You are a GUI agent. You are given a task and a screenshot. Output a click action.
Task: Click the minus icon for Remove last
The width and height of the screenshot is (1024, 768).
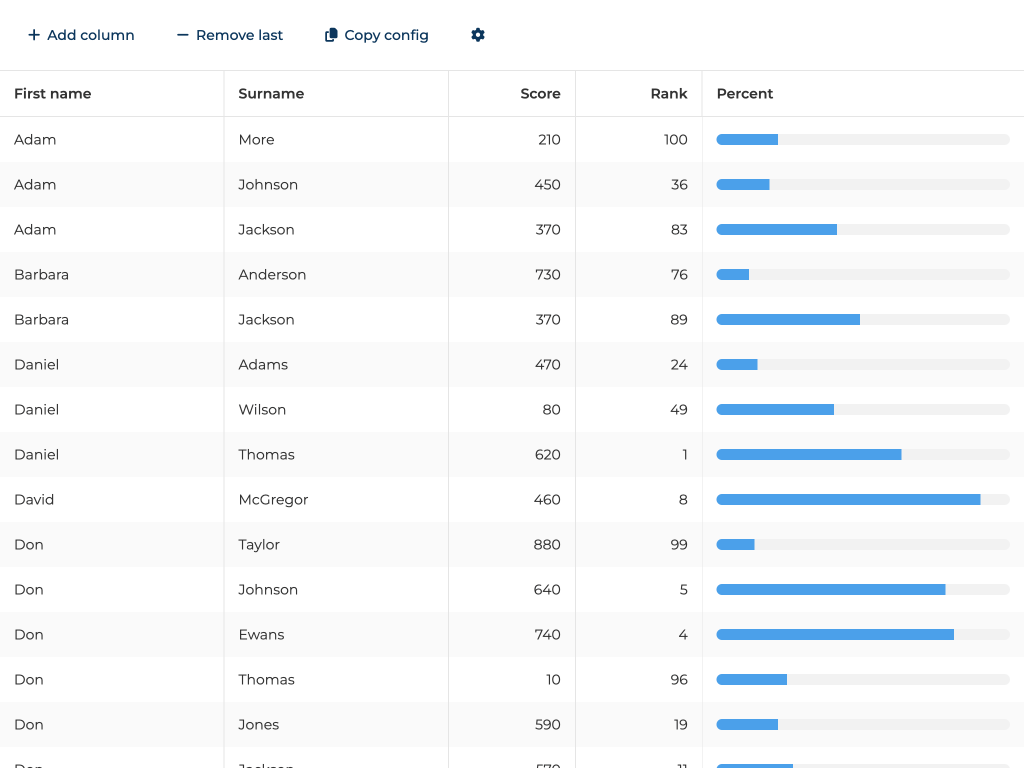coord(182,35)
